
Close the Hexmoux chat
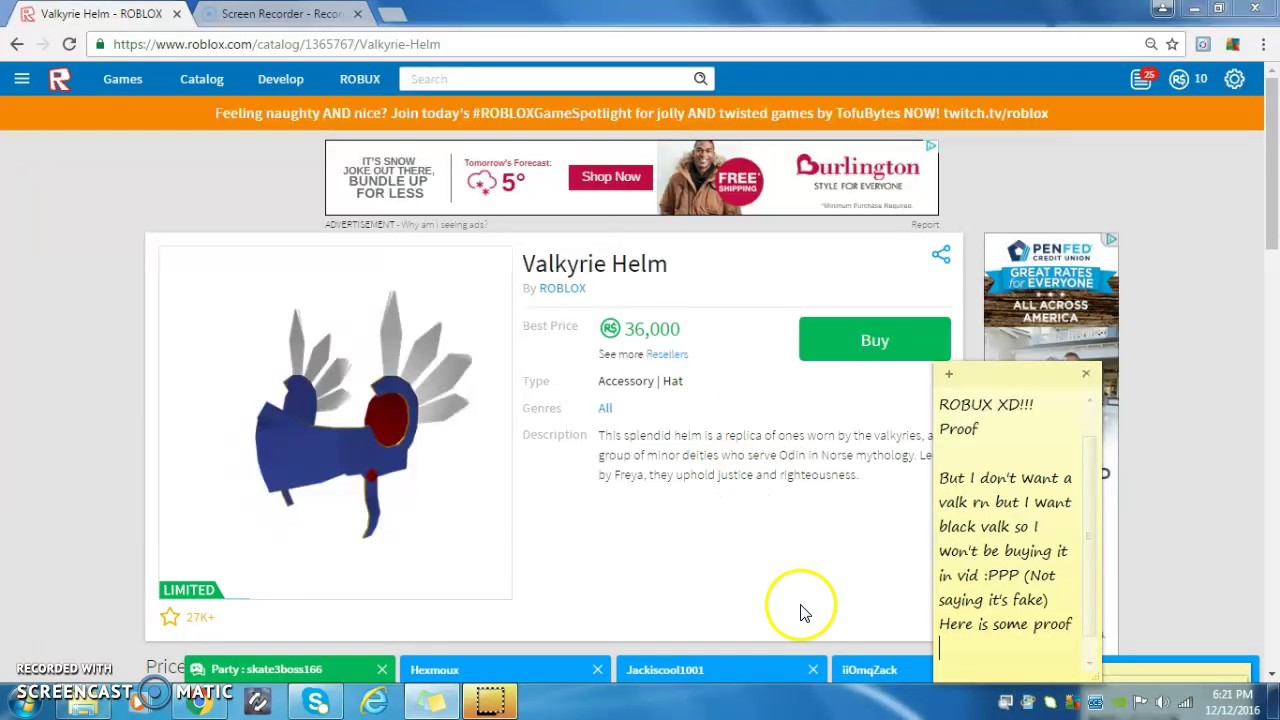coord(598,670)
